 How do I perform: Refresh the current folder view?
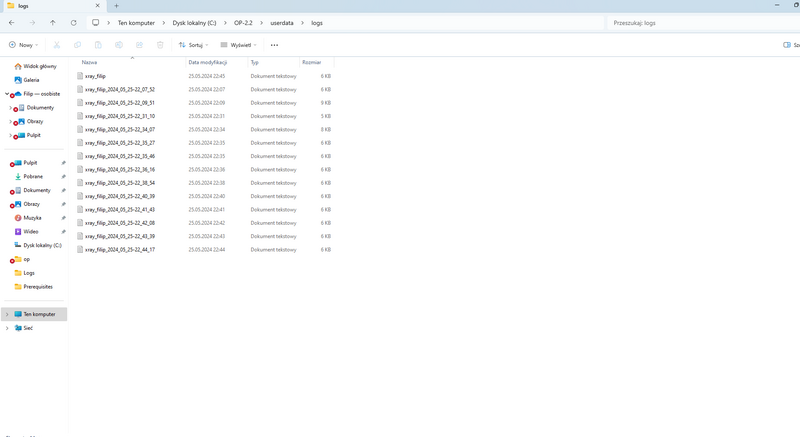click(x=73, y=22)
